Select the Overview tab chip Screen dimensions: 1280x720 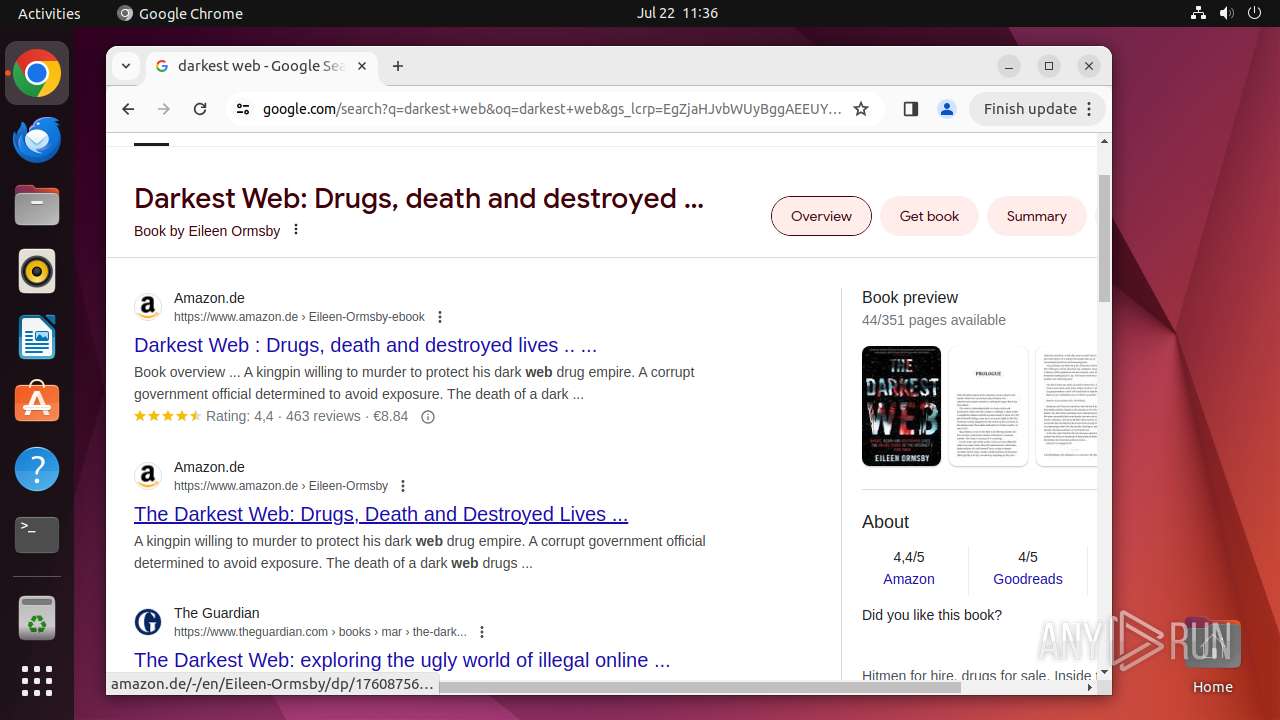(821, 216)
